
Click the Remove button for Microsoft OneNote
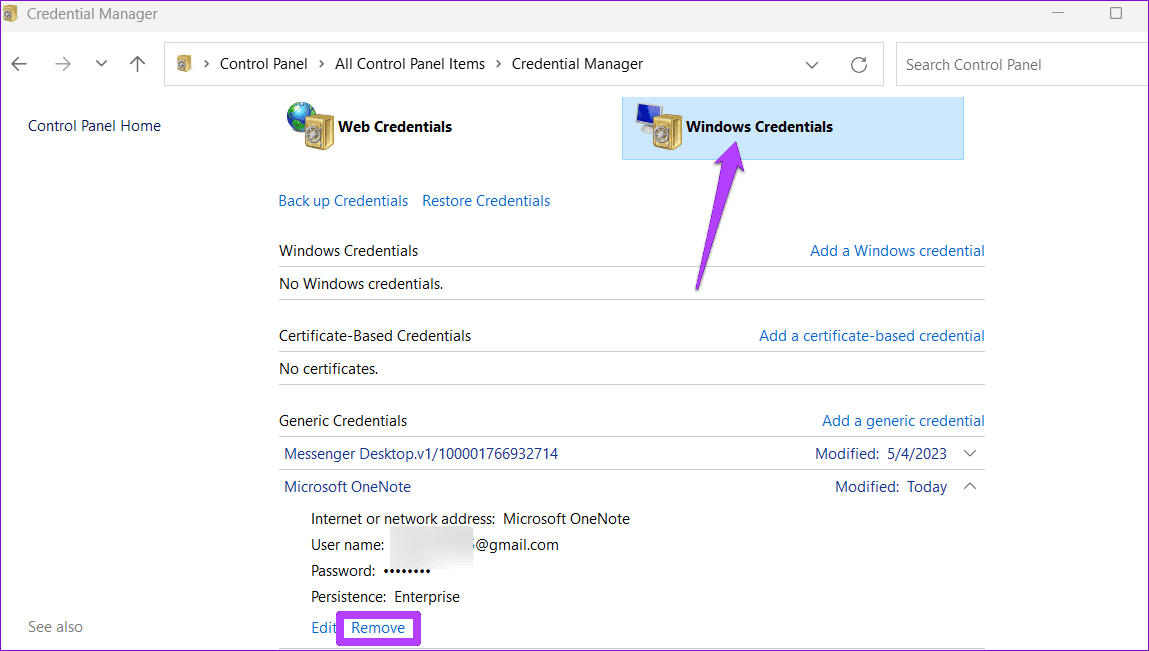click(378, 628)
